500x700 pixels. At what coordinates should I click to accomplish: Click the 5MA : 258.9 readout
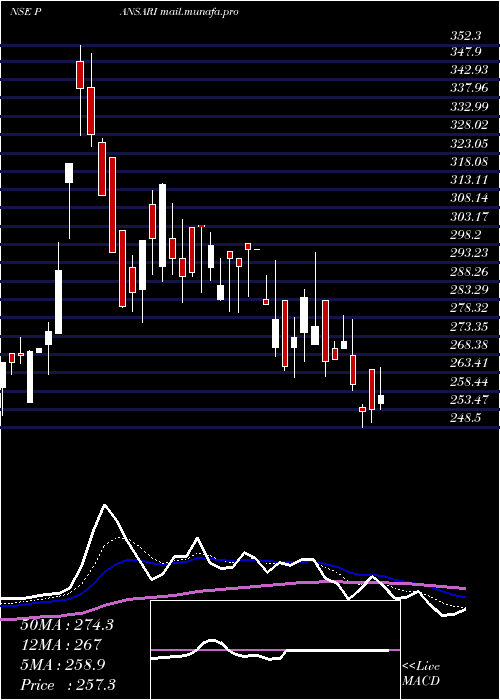click(x=63, y=665)
